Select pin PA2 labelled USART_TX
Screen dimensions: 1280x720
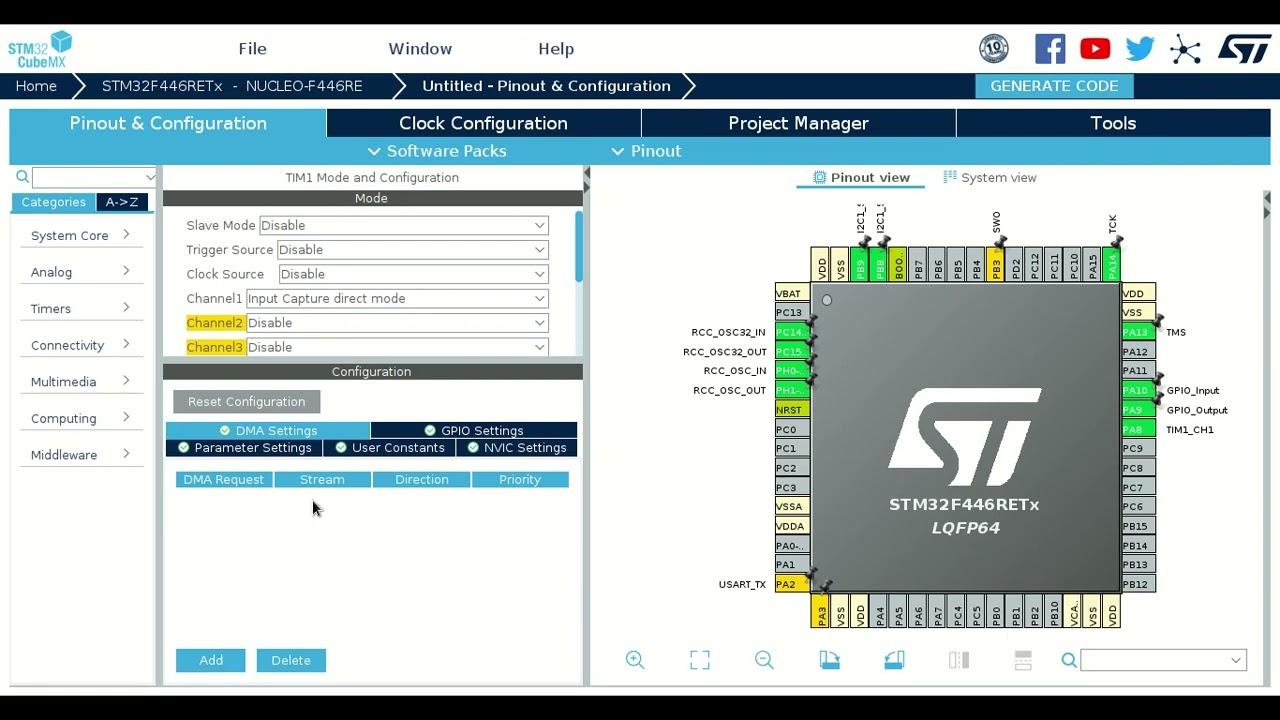[x=791, y=584]
